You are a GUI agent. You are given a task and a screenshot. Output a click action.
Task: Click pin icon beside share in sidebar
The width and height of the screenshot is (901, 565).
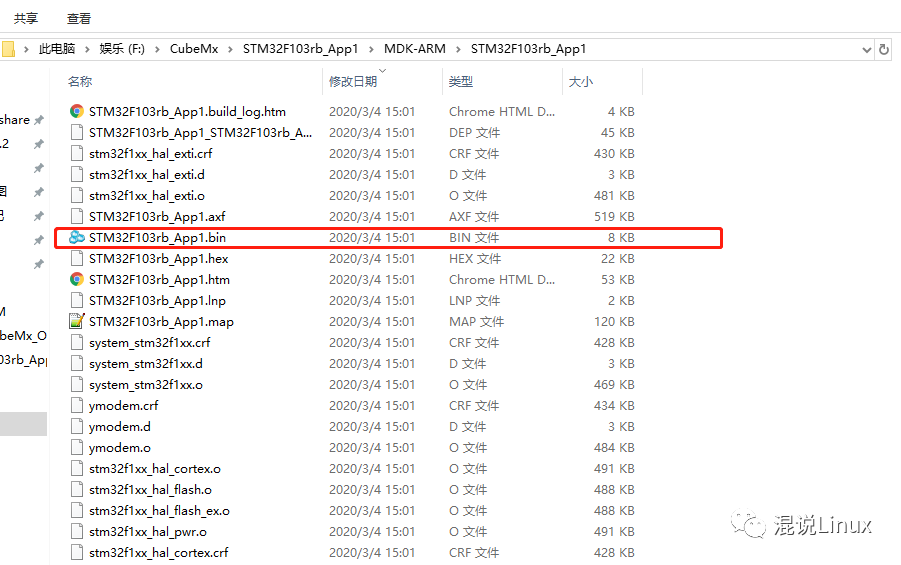pos(39,120)
